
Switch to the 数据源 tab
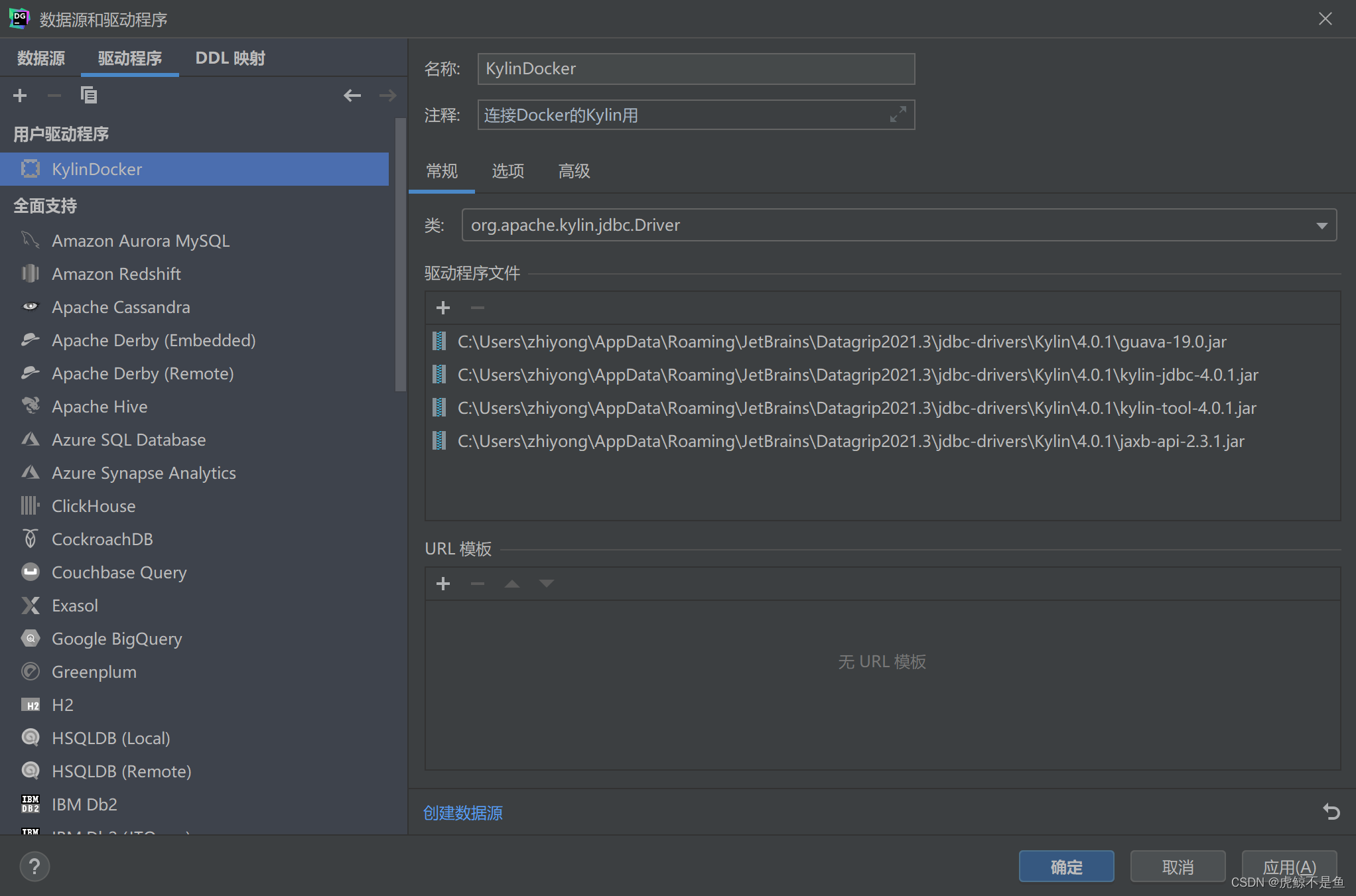click(41, 58)
